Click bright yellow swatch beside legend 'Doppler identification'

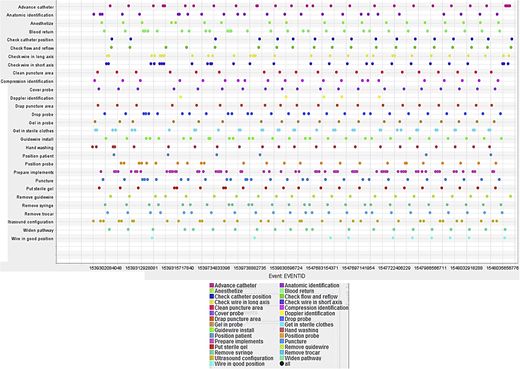pyautogui.click(x=282, y=313)
